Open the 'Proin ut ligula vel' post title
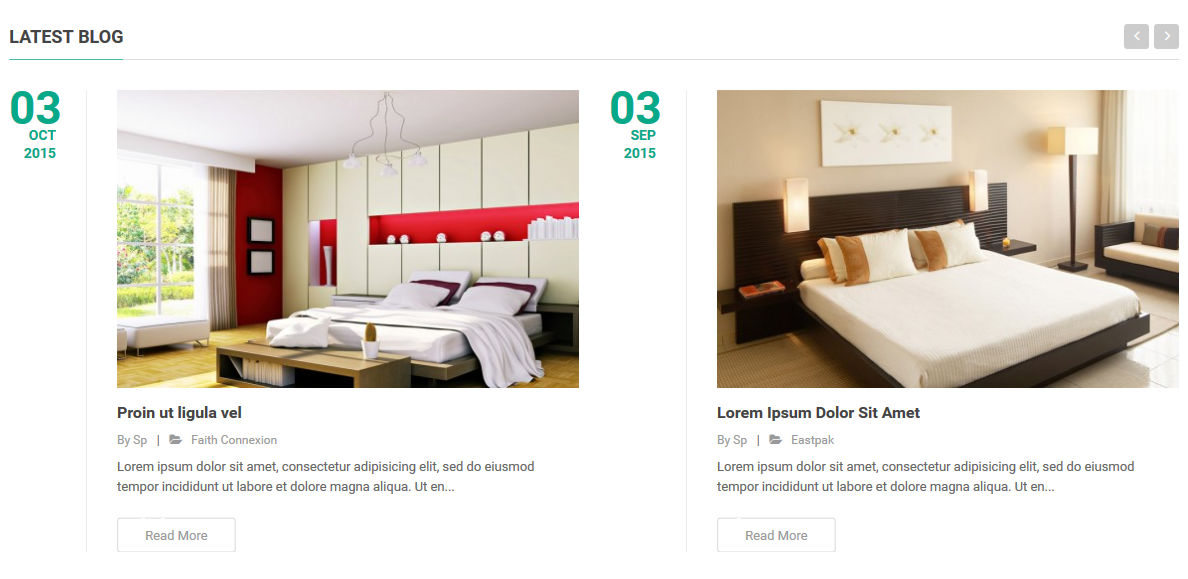This screenshot has width=1188, height=579. tap(180, 413)
